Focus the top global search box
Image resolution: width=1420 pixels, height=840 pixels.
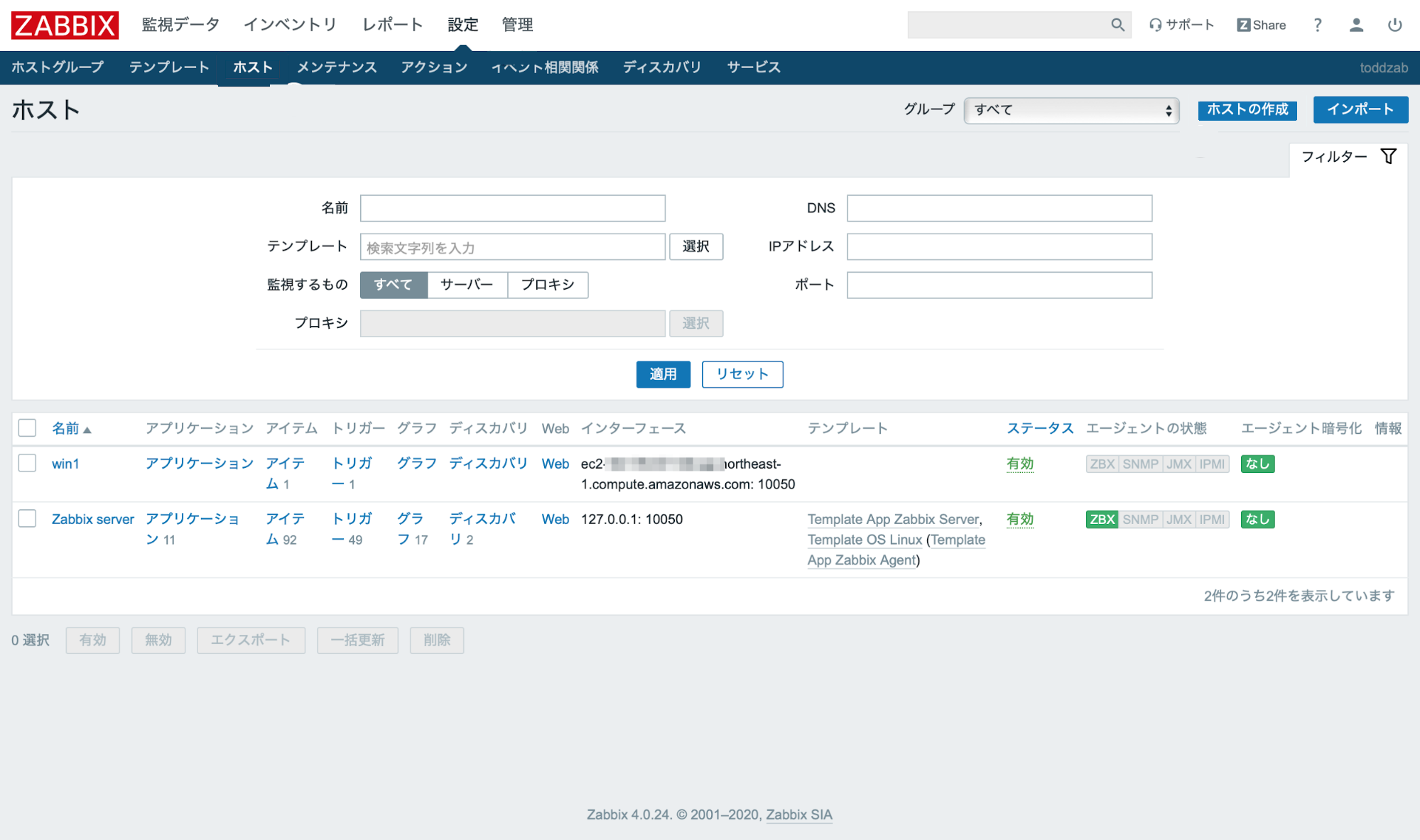(x=1009, y=25)
